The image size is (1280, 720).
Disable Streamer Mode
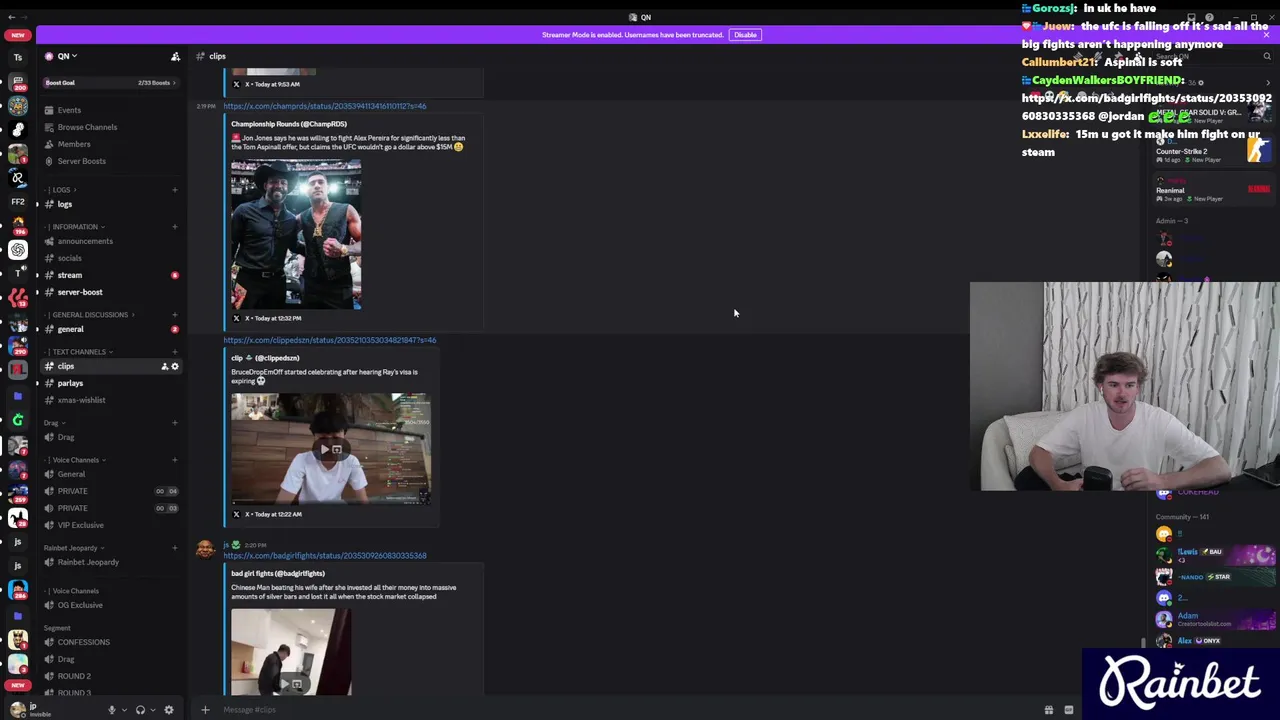pyautogui.click(x=745, y=35)
